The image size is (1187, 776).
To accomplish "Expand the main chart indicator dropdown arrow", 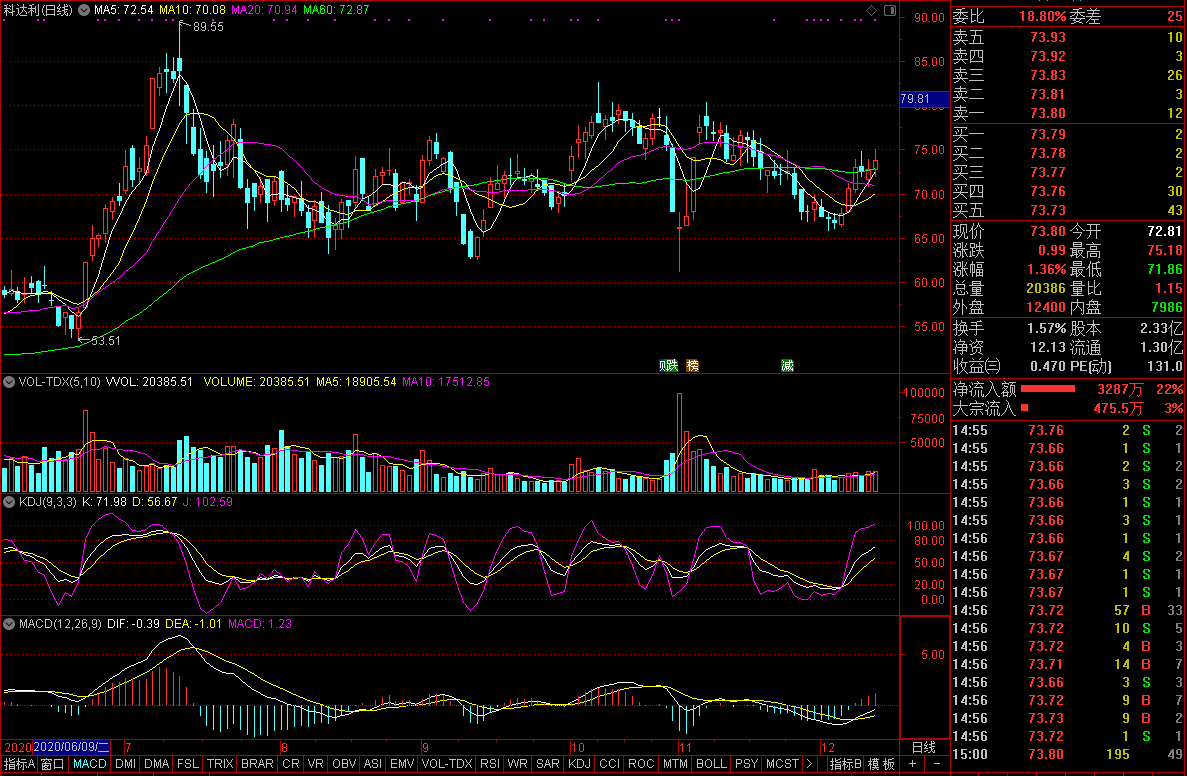I will pyautogui.click(x=83, y=10).
